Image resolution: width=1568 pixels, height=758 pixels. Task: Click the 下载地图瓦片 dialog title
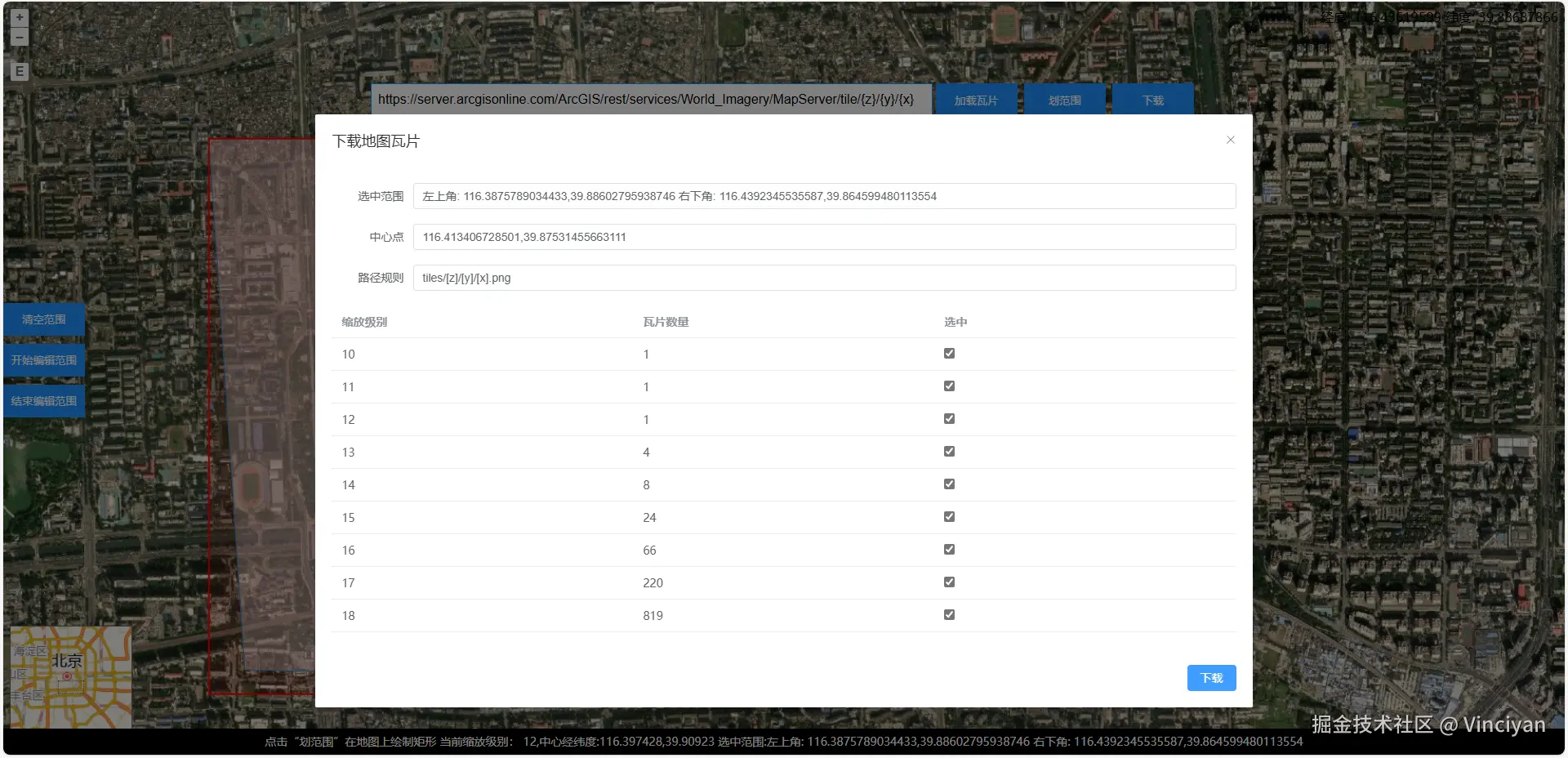pos(376,141)
